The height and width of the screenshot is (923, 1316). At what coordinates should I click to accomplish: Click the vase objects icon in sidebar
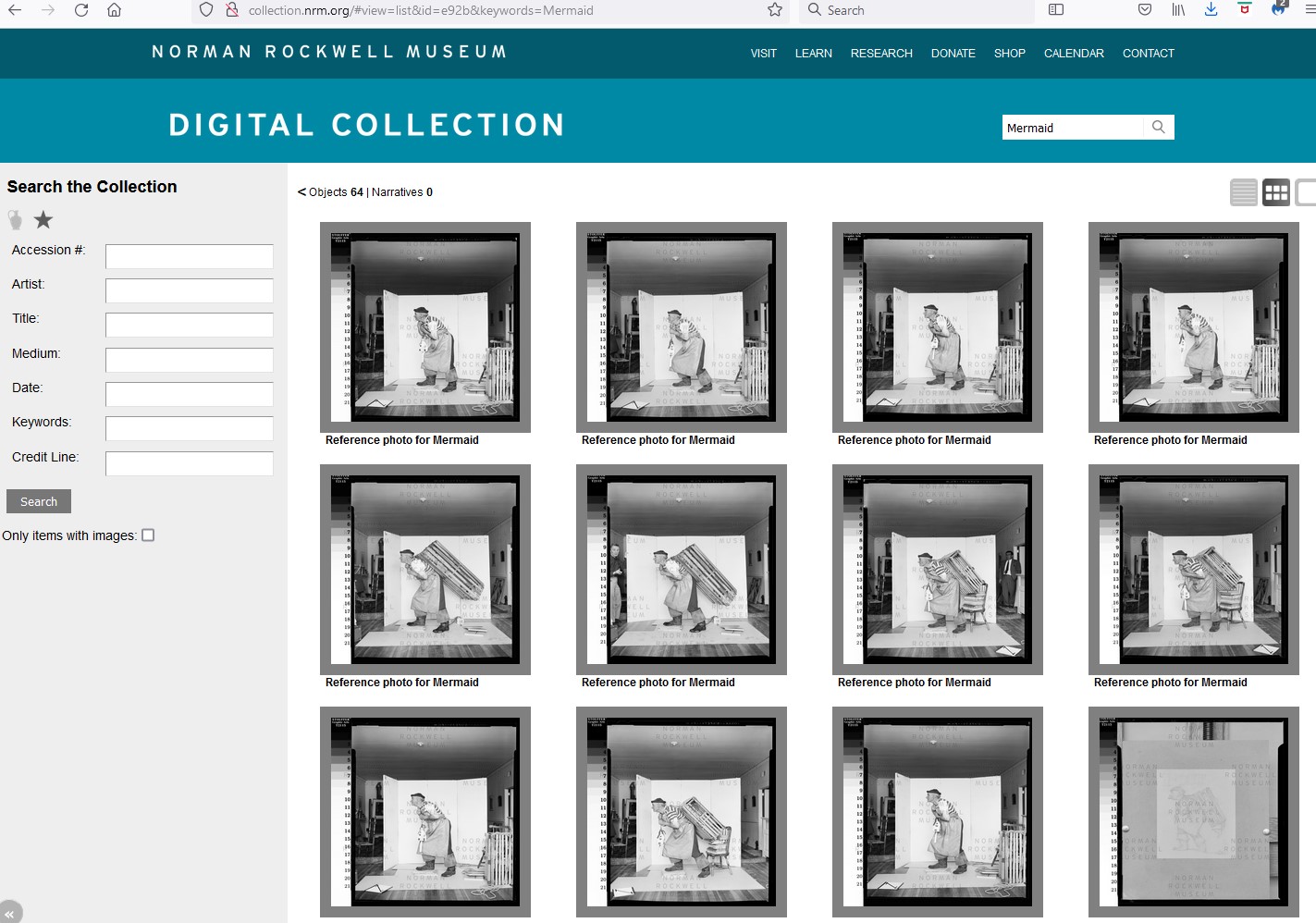(15, 220)
